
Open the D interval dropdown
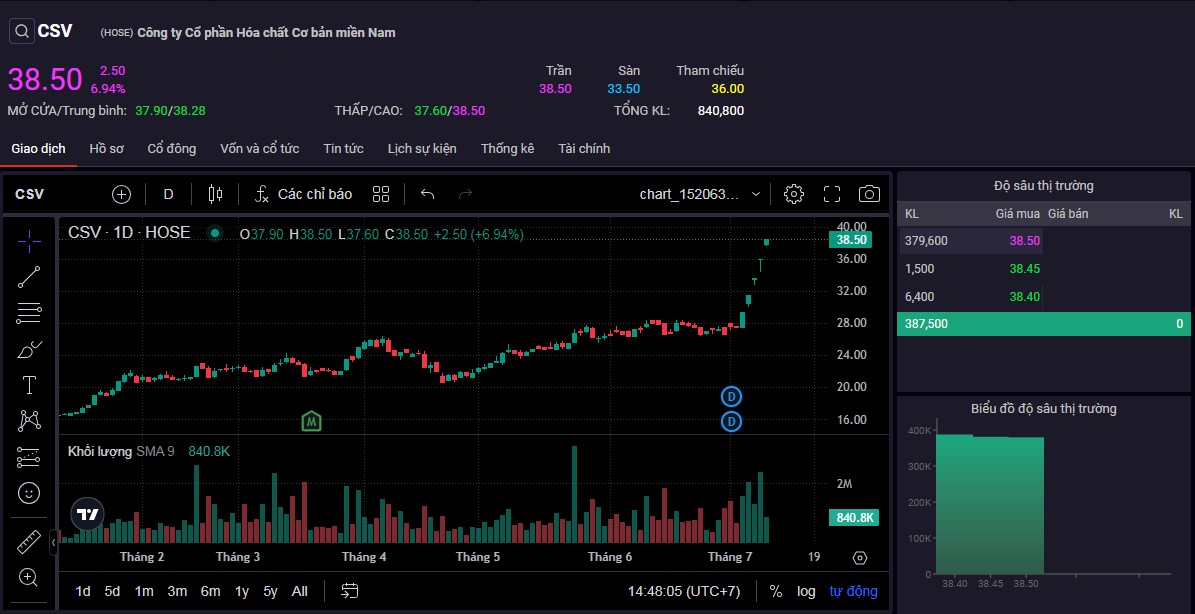pyautogui.click(x=168, y=194)
